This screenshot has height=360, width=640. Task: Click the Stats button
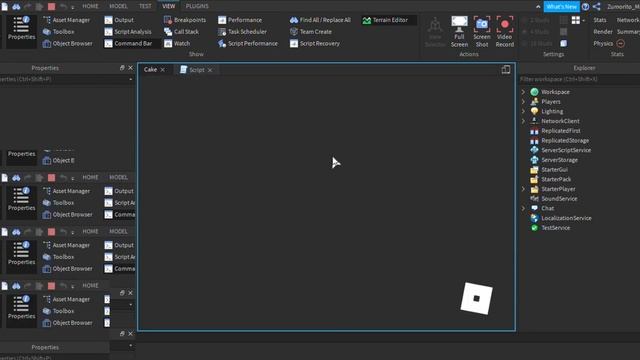click(600, 20)
